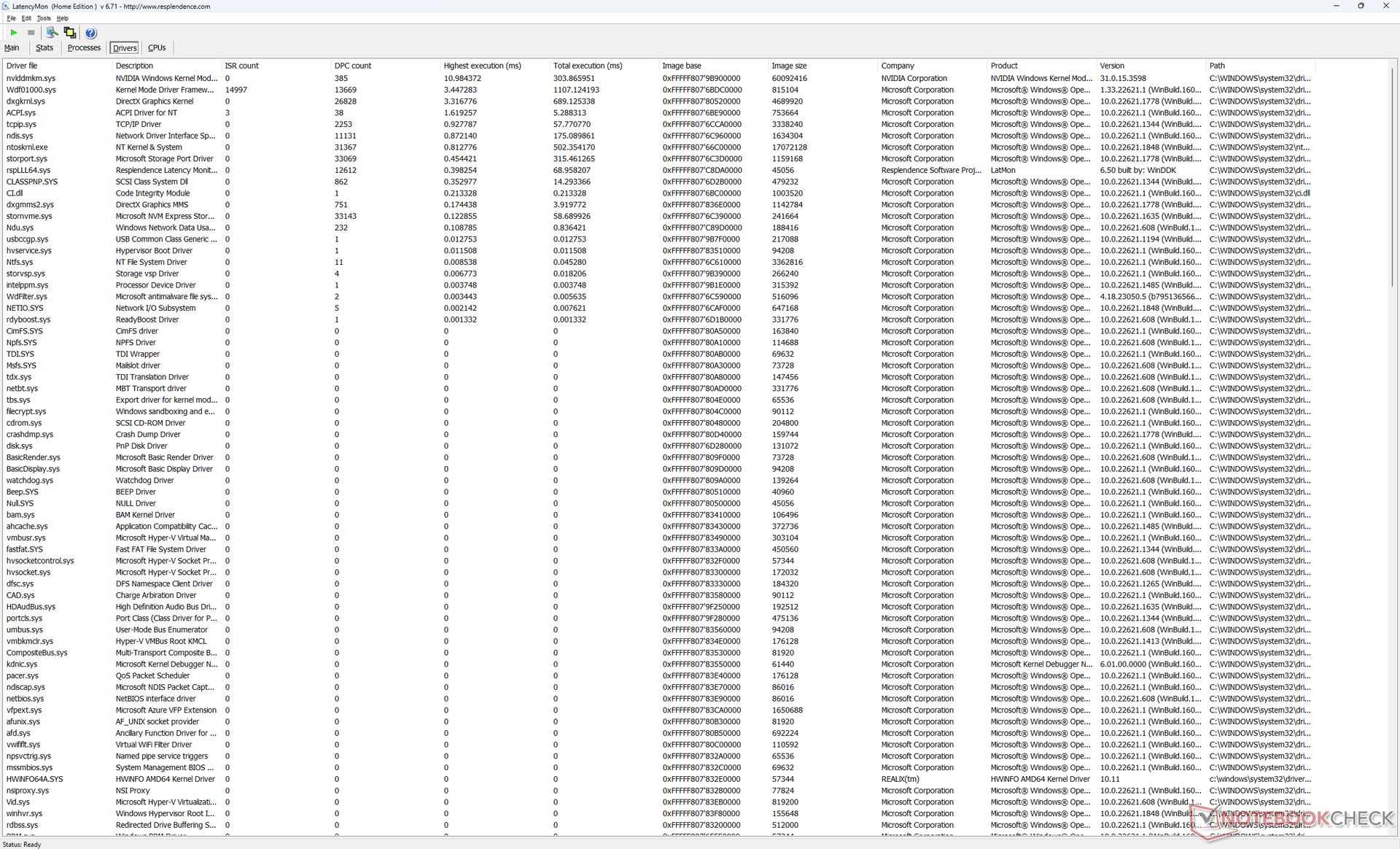
Task: Open the File menu
Action: click(11, 18)
